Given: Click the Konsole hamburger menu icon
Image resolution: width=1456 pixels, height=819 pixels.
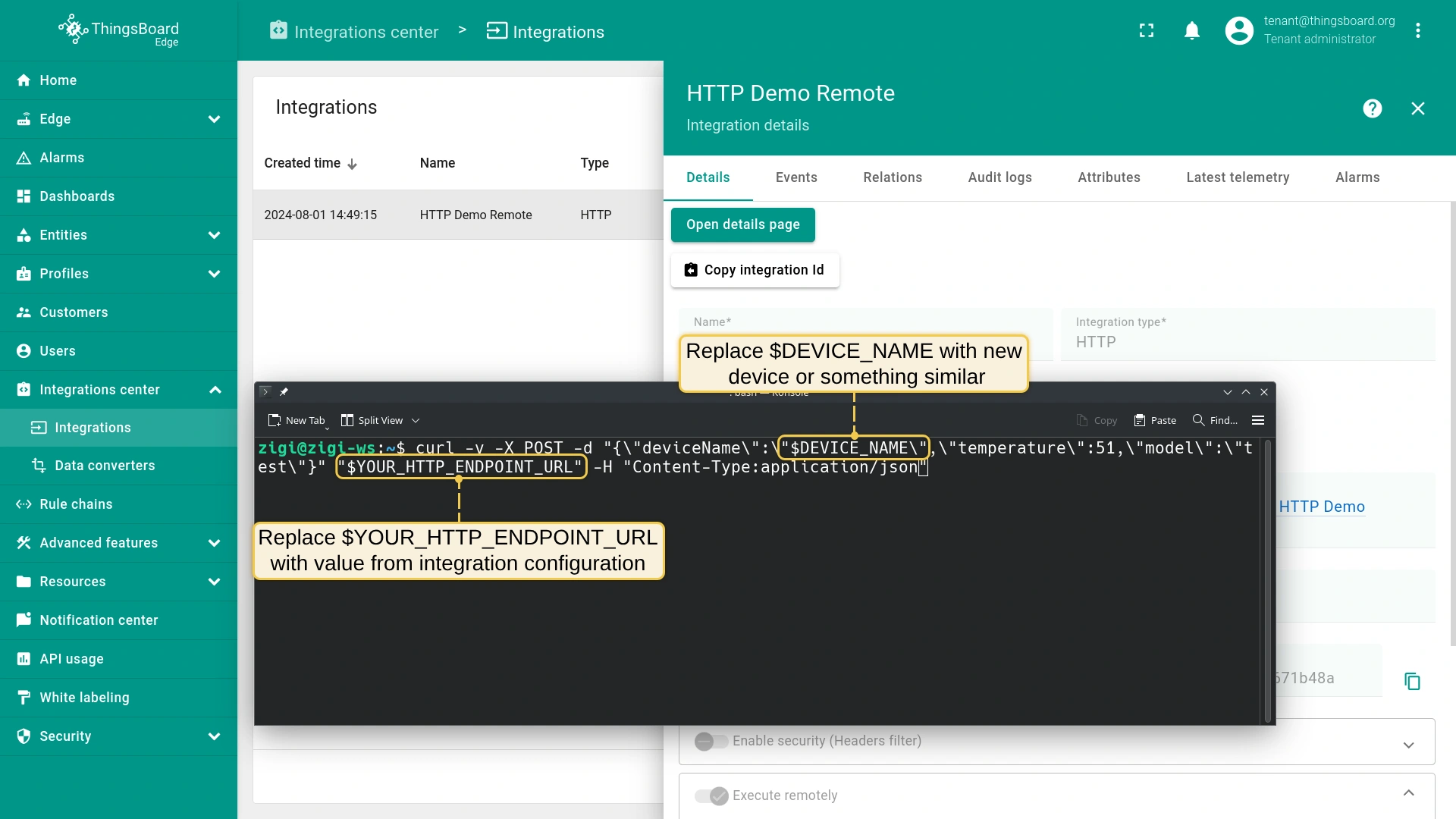Looking at the screenshot, I should click(1258, 420).
